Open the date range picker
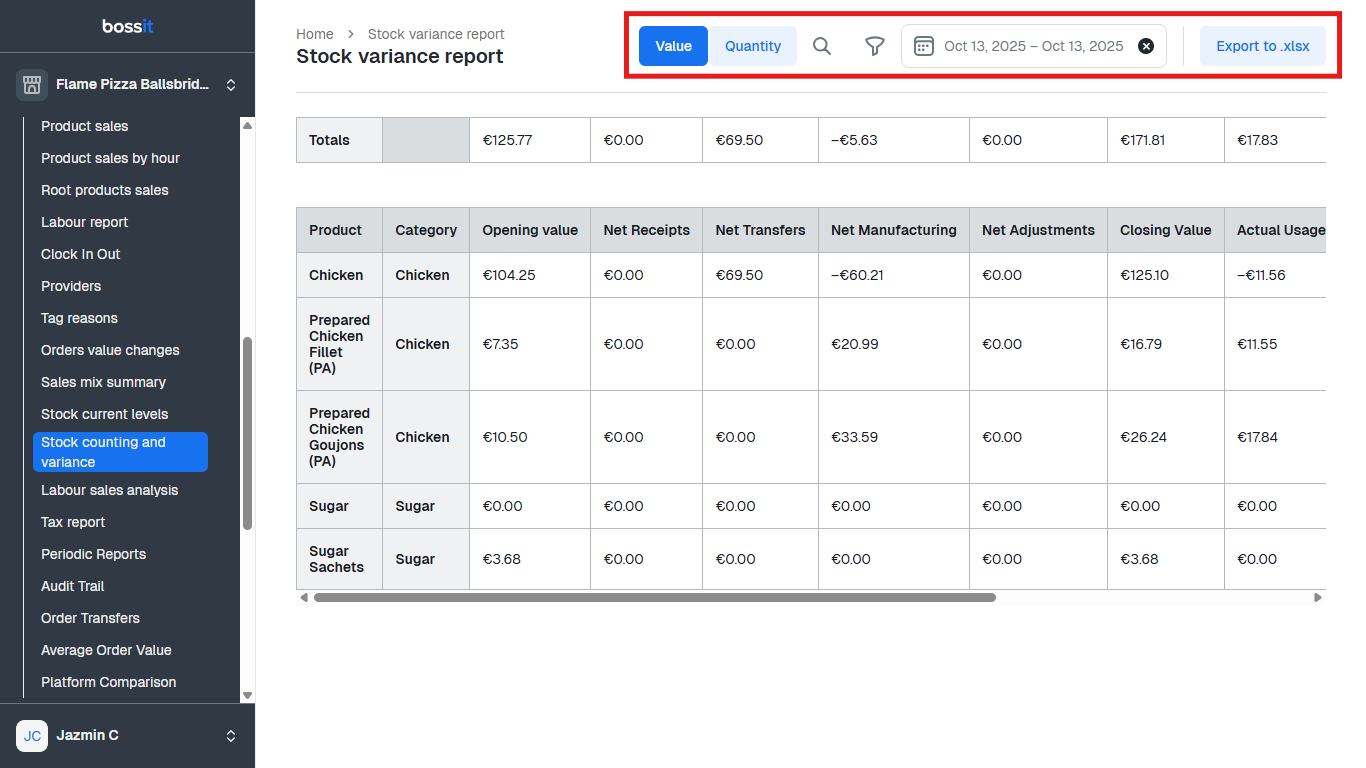The height and width of the screenshot is (768, 1366). [1032, 46]
